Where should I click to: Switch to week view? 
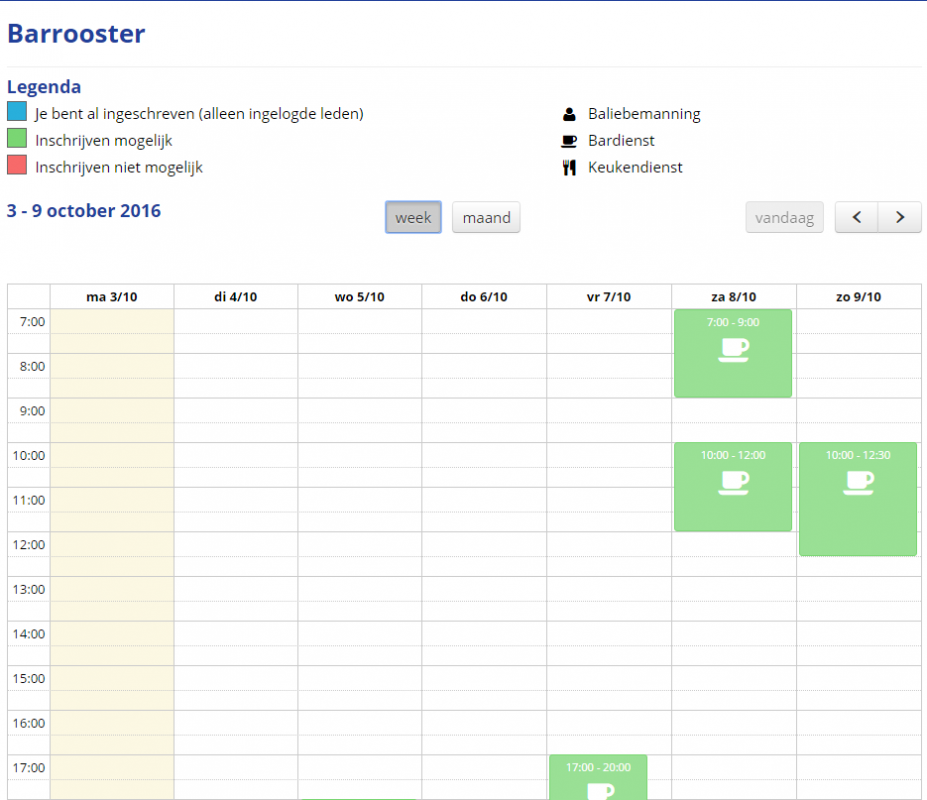(x=413, y=217)
